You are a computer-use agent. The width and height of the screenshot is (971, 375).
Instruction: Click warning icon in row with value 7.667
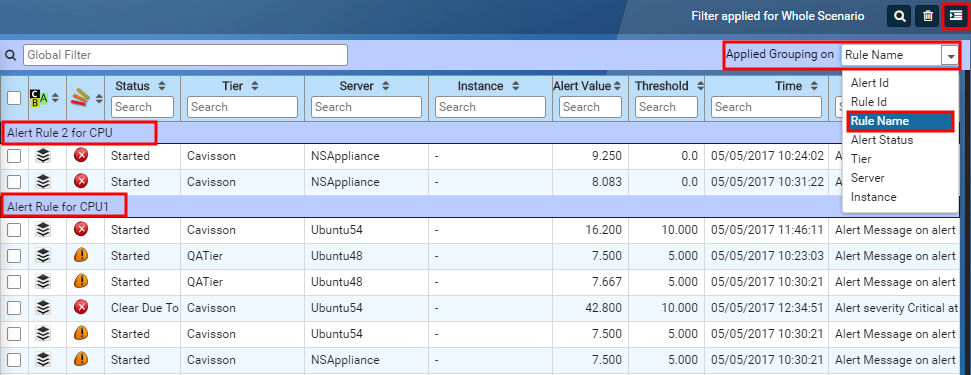pyautogui.click(x=81, y=282)
